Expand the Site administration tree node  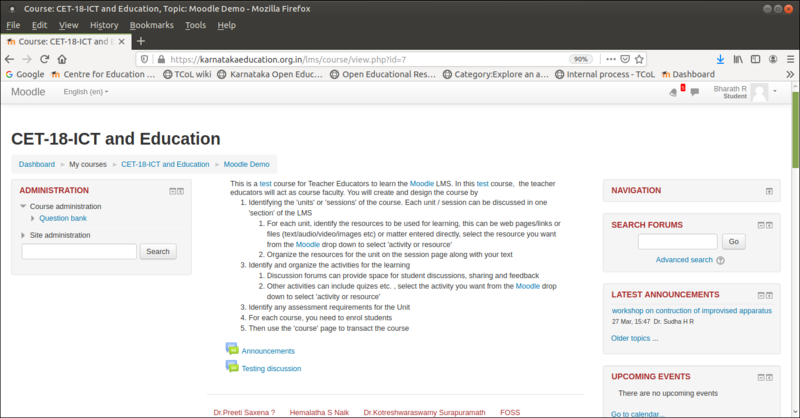click(x=23, y=235)
